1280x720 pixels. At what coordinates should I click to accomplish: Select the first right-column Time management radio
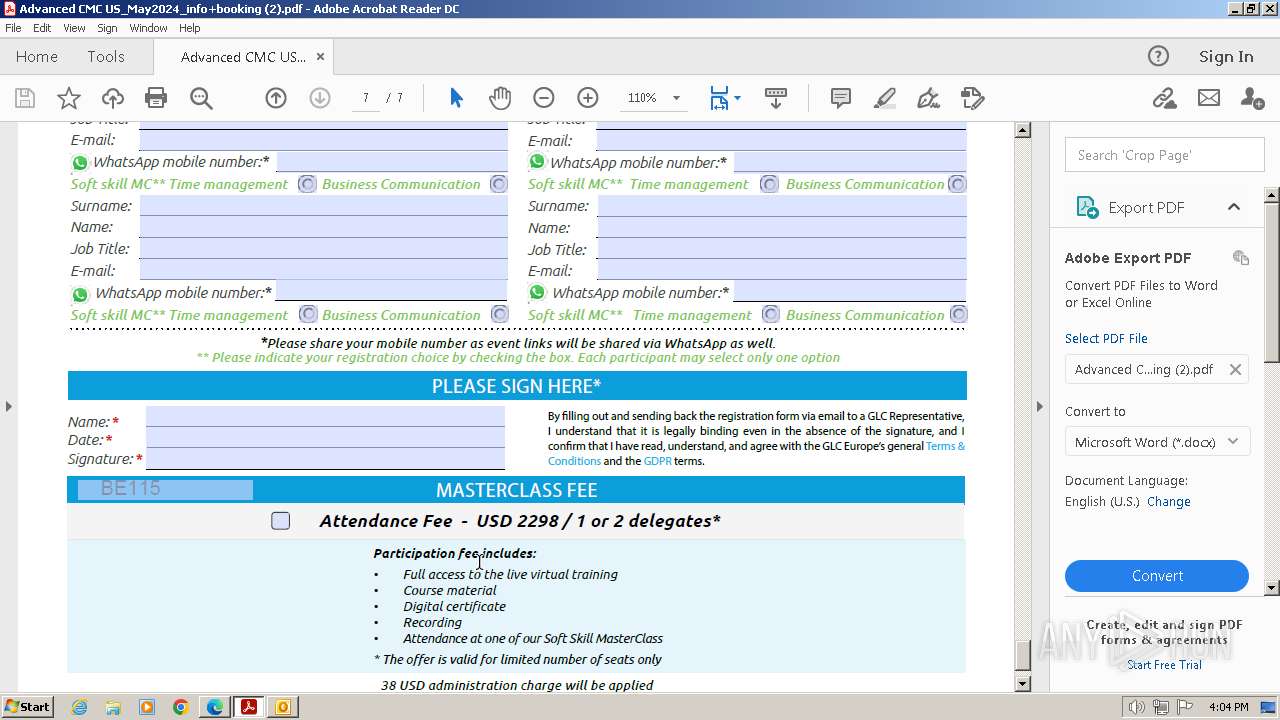pyautogui.click(x=769, y=184)
